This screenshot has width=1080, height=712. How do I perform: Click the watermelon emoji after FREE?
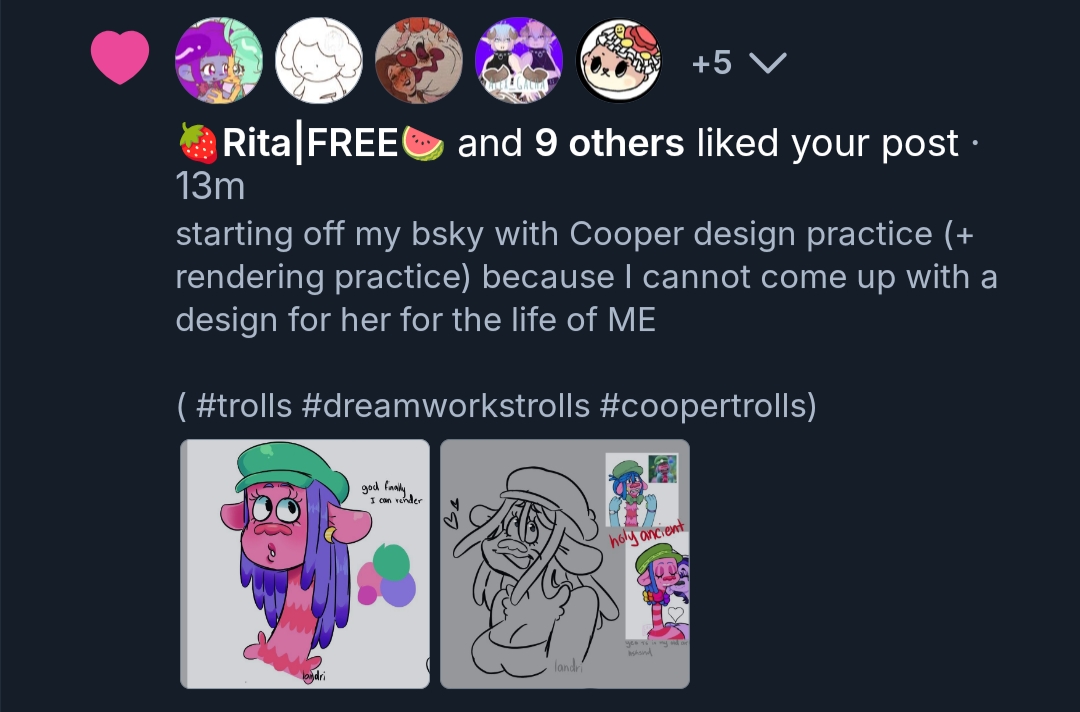tap(422, 145)
